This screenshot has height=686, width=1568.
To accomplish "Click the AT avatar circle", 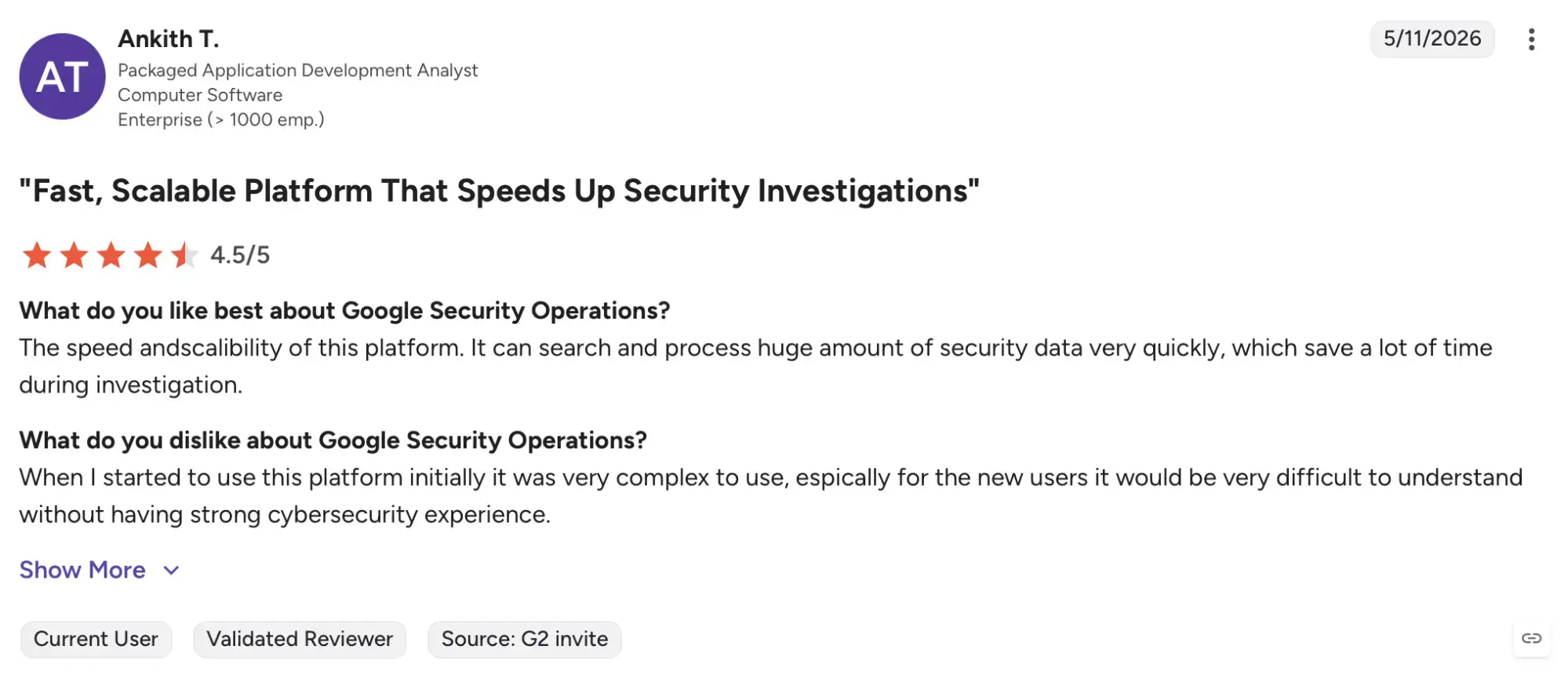I will pyautogui.click(x=62, y=76).
